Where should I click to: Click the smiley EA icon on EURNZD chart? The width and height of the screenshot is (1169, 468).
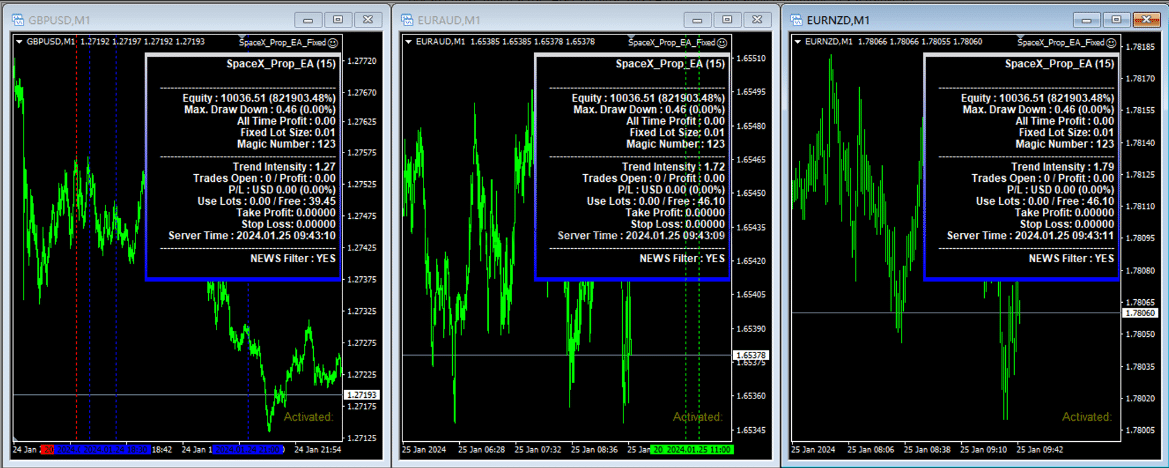click(1111, 42)
